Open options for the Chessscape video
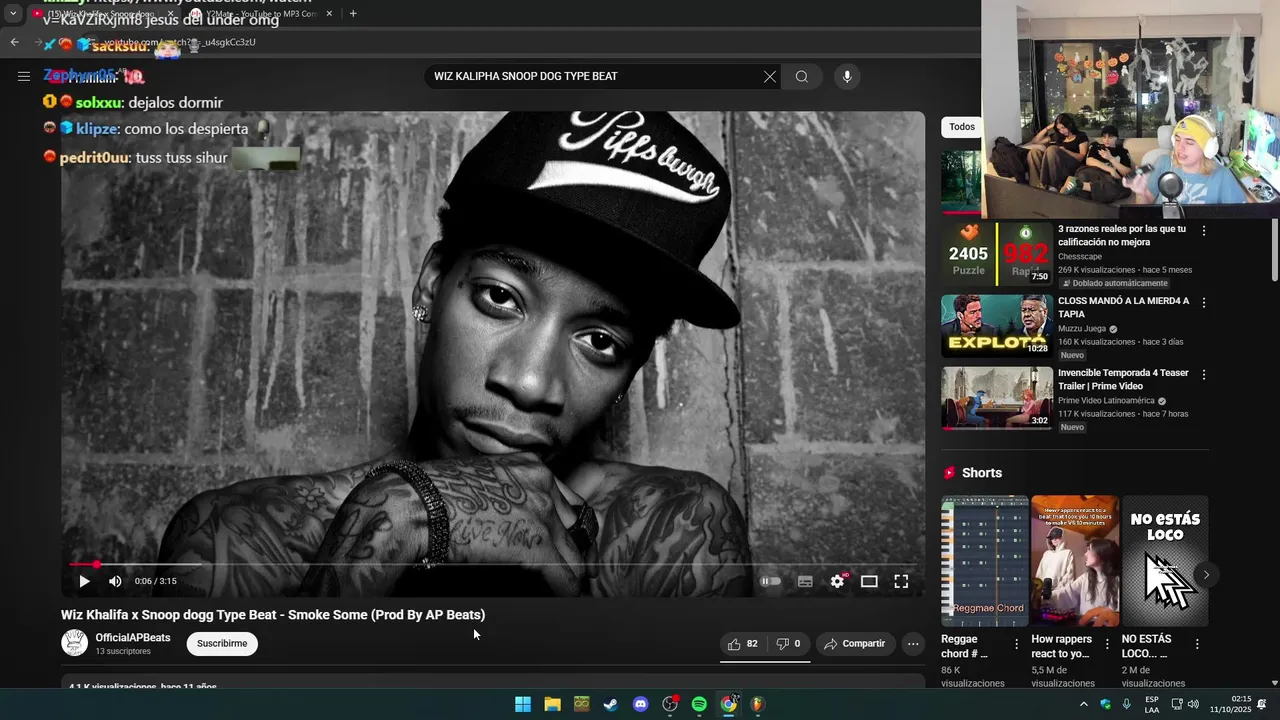This screenshot has width=1280, height=720. coord(1204,231)
